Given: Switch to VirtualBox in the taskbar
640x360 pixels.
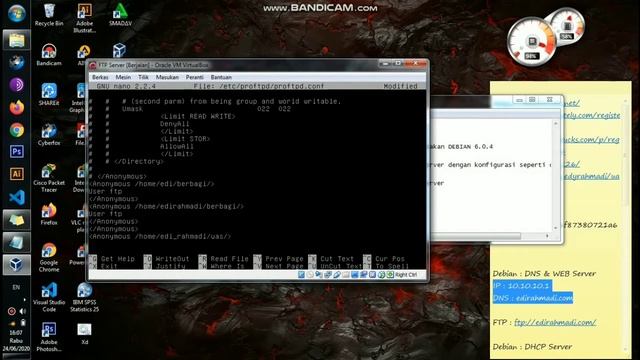Looking at the screenshot, I should pos(16,265).
